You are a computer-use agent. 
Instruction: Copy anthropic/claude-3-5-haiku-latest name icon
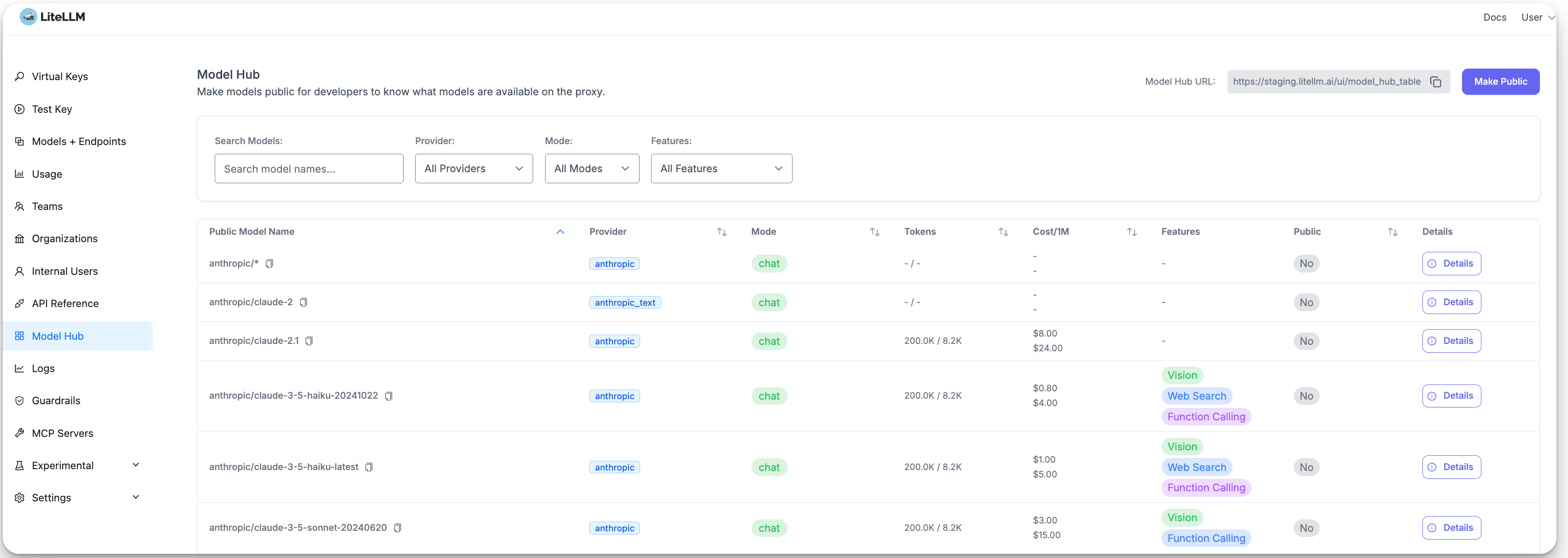pos(369,467)
